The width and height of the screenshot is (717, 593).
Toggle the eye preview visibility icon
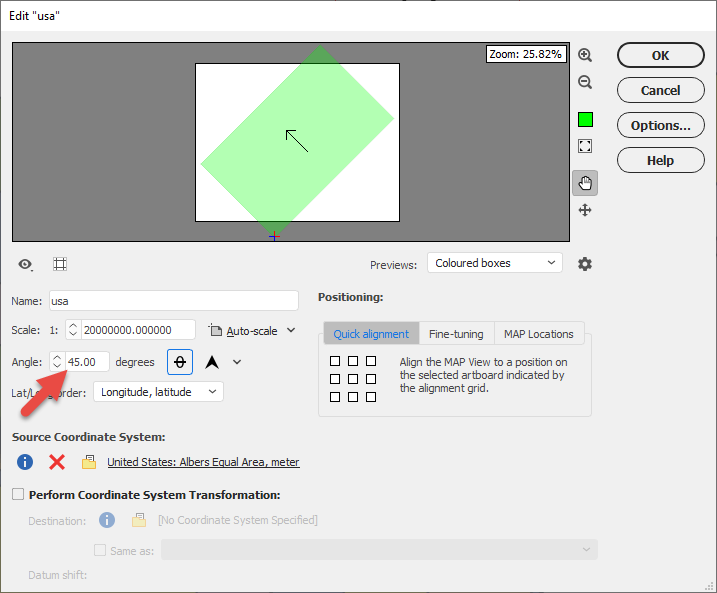click(25, 264)
